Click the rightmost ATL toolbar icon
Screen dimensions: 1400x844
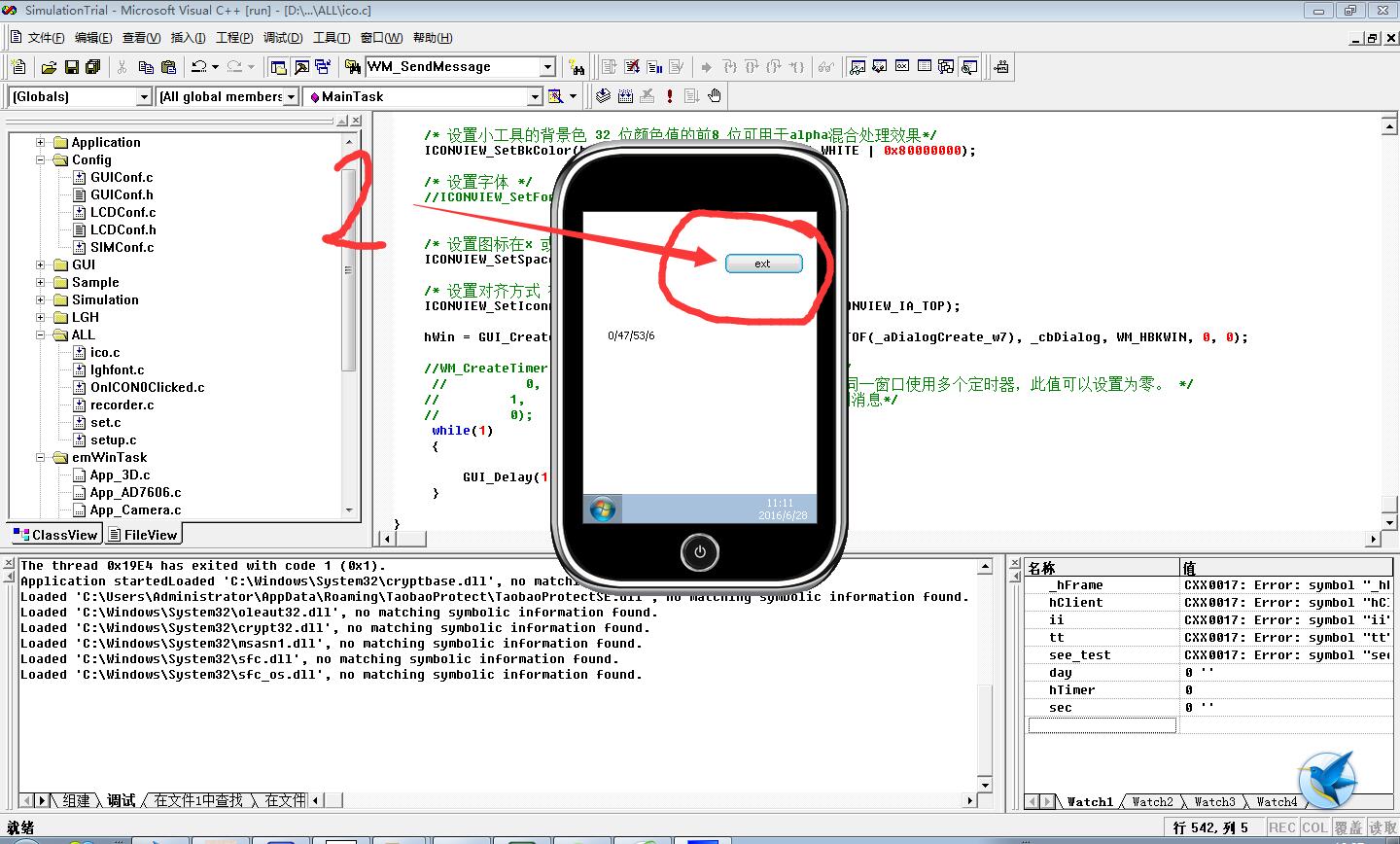click(1001, 67)
